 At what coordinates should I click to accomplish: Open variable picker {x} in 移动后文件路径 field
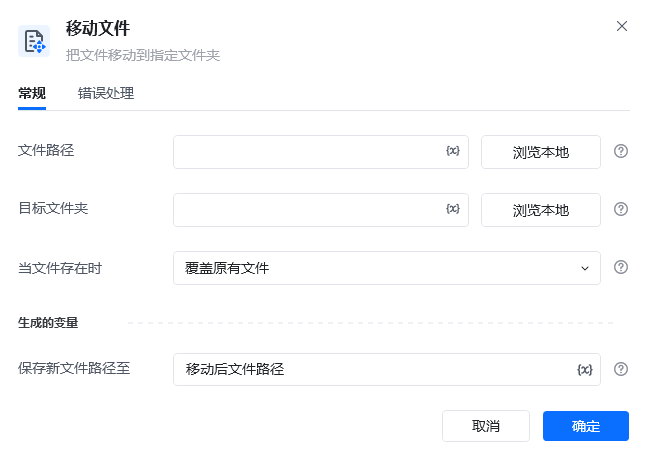[585, 369]
